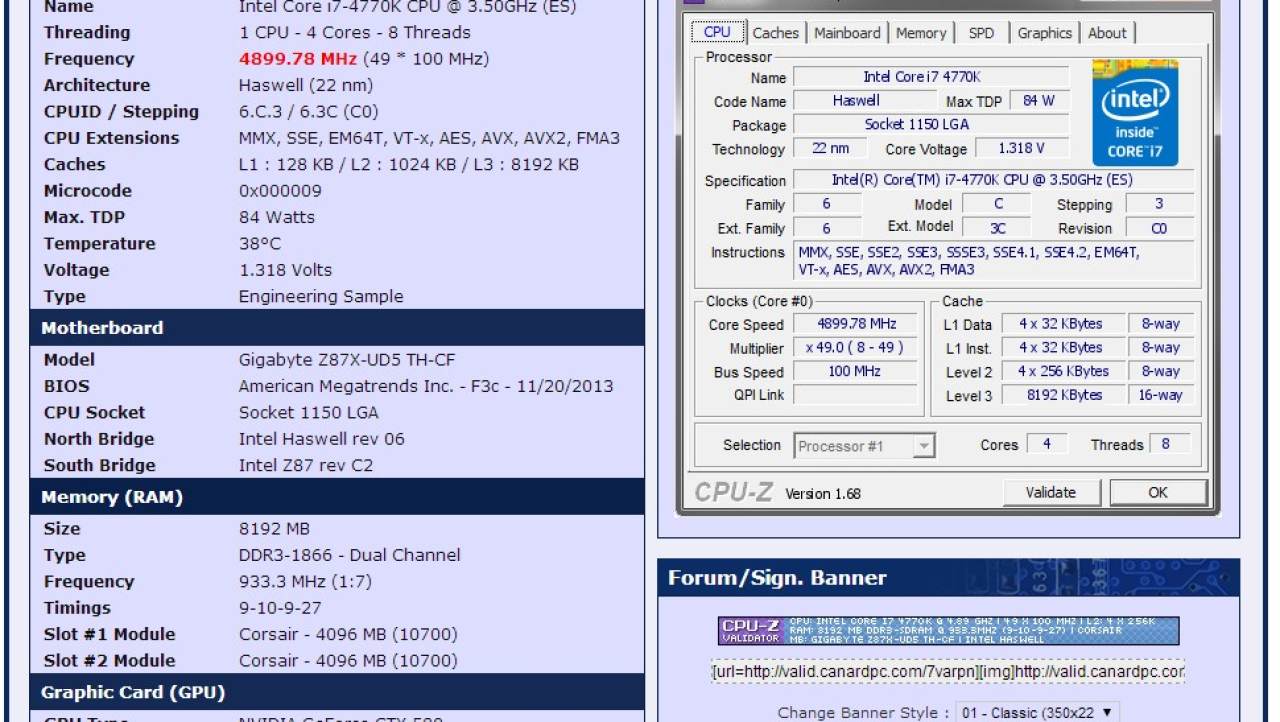Open the Processor #1 selection dropdown
The image size is (1280, 722).
865,446
